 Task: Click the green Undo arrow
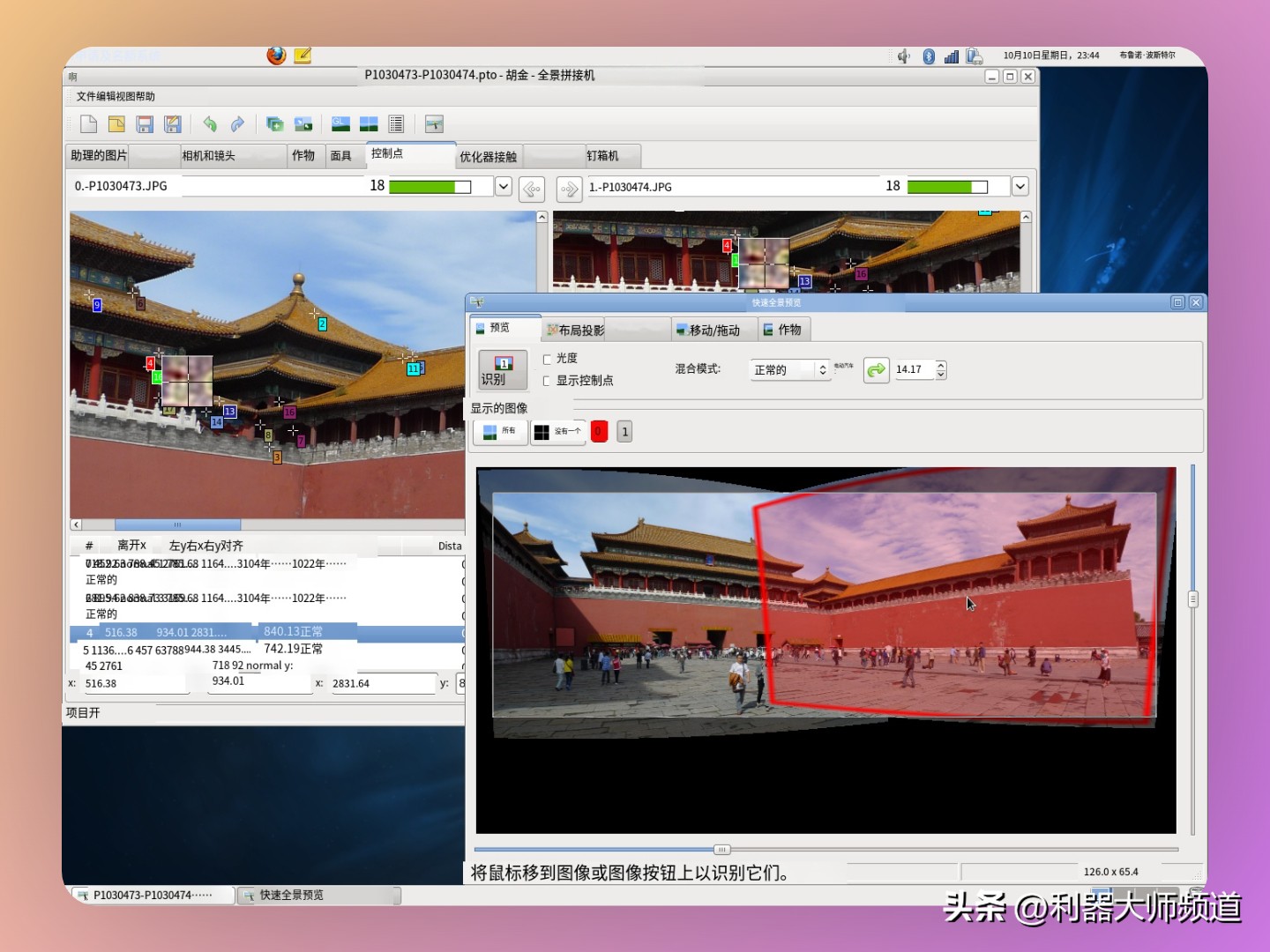click(210, 124)
